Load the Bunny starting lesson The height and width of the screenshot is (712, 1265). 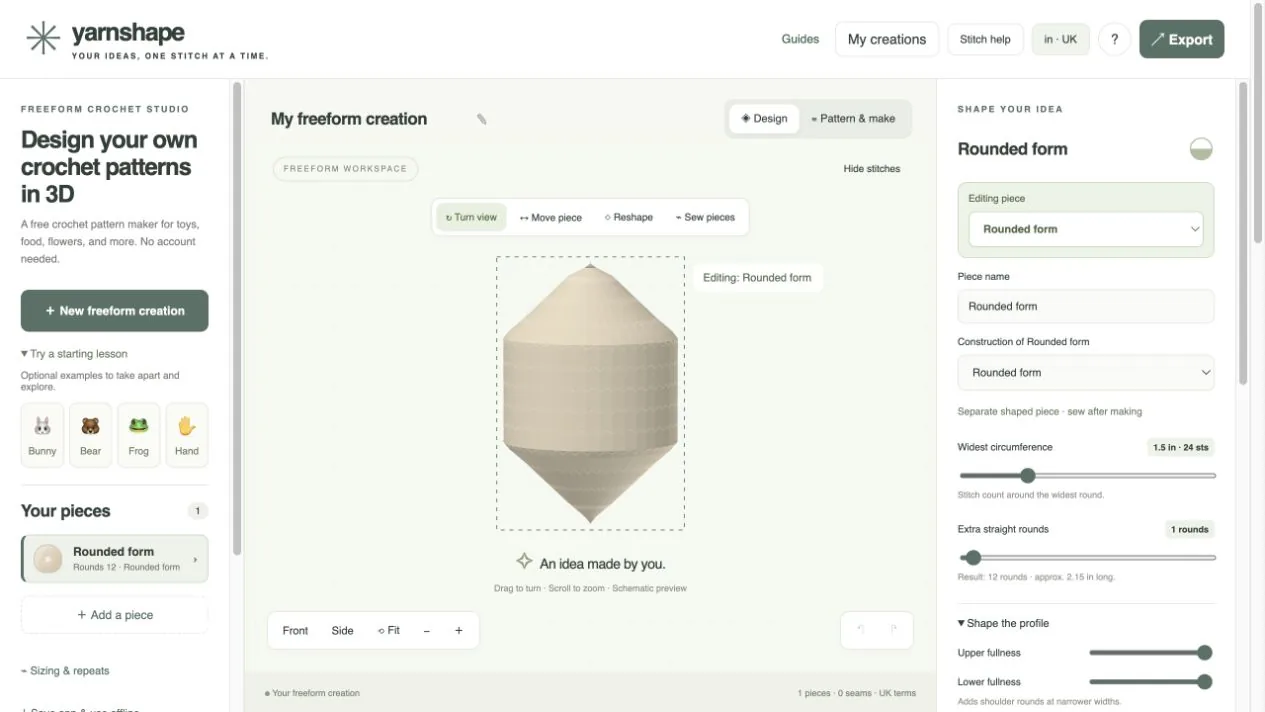43,435
